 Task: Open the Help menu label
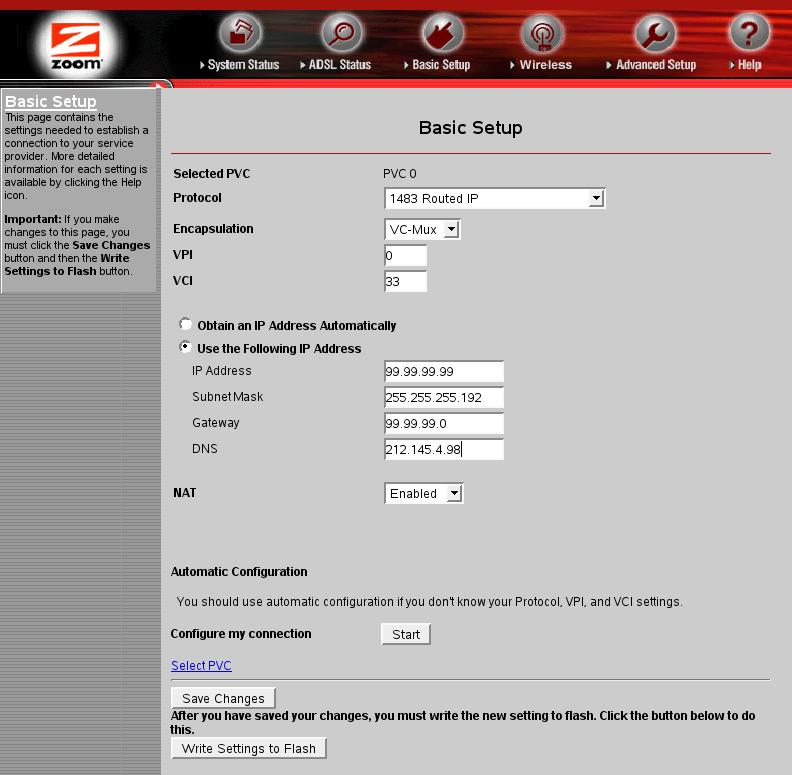click(745, 65)
